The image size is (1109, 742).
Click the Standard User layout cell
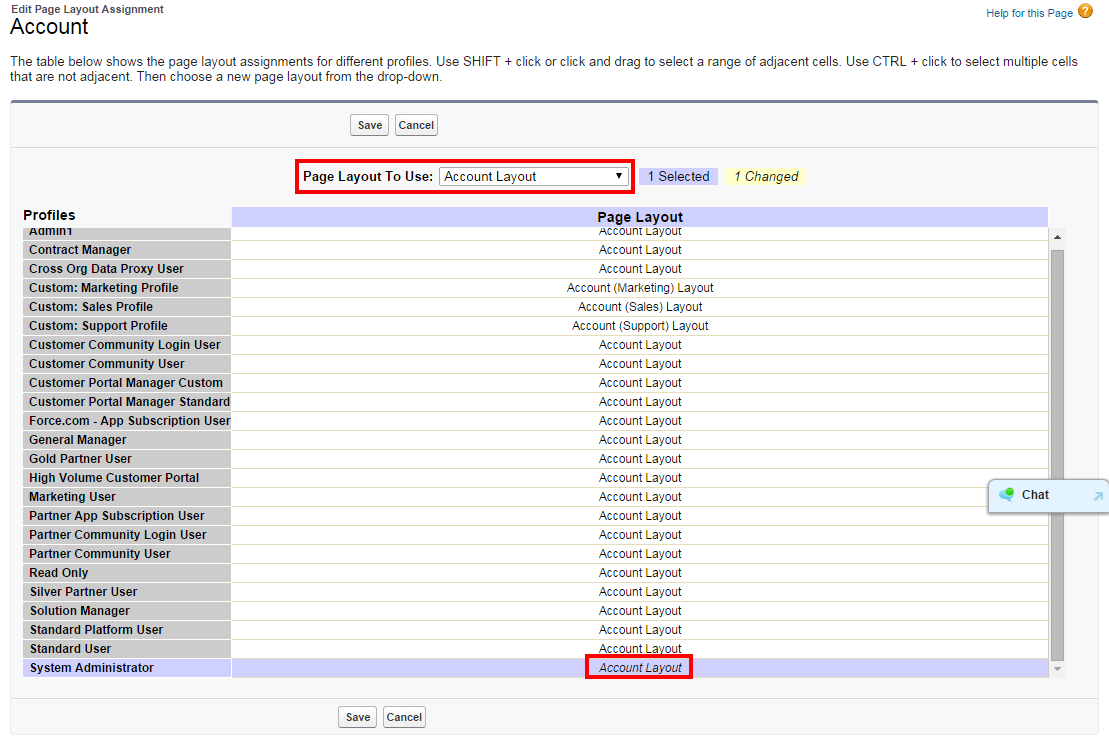coord(640,649)
